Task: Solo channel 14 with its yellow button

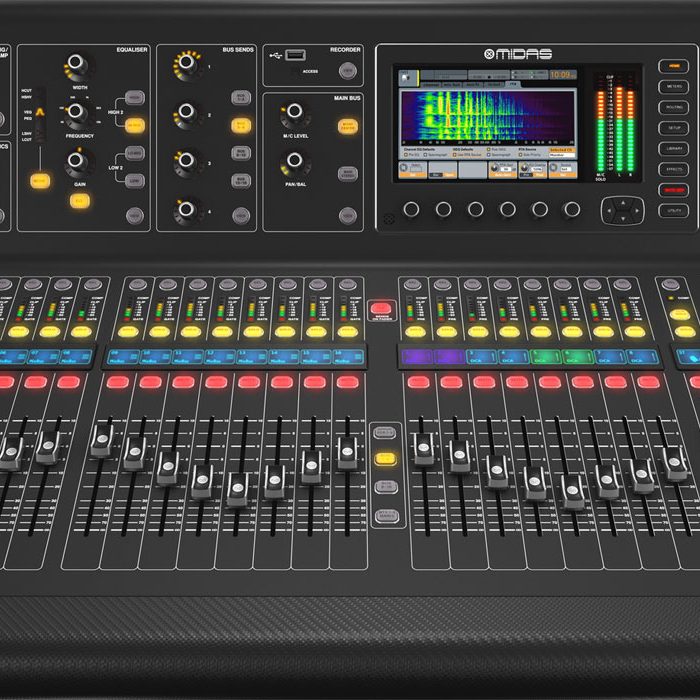Action: [x=285, y=332]
